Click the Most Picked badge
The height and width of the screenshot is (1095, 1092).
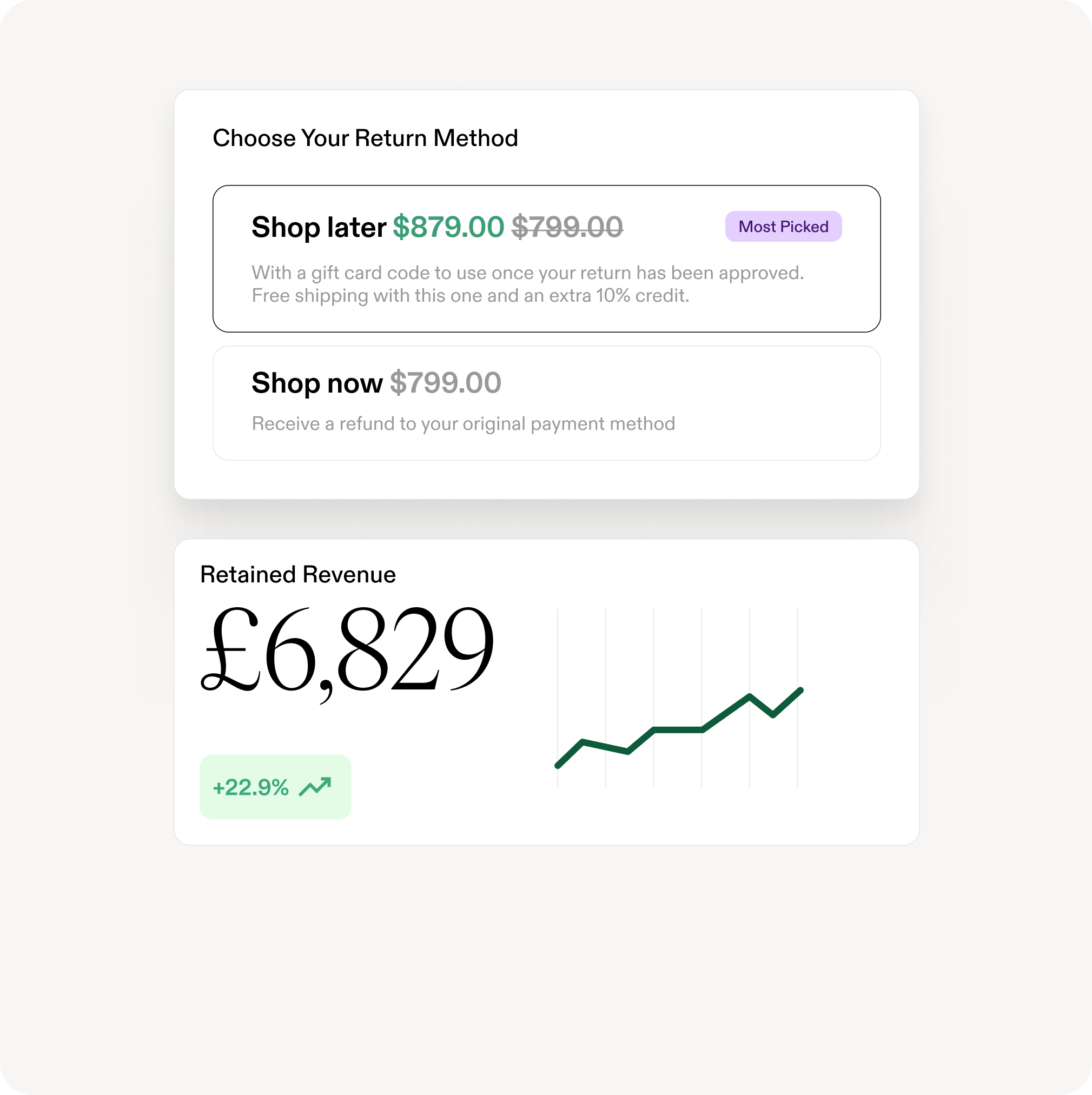(783, 227)
